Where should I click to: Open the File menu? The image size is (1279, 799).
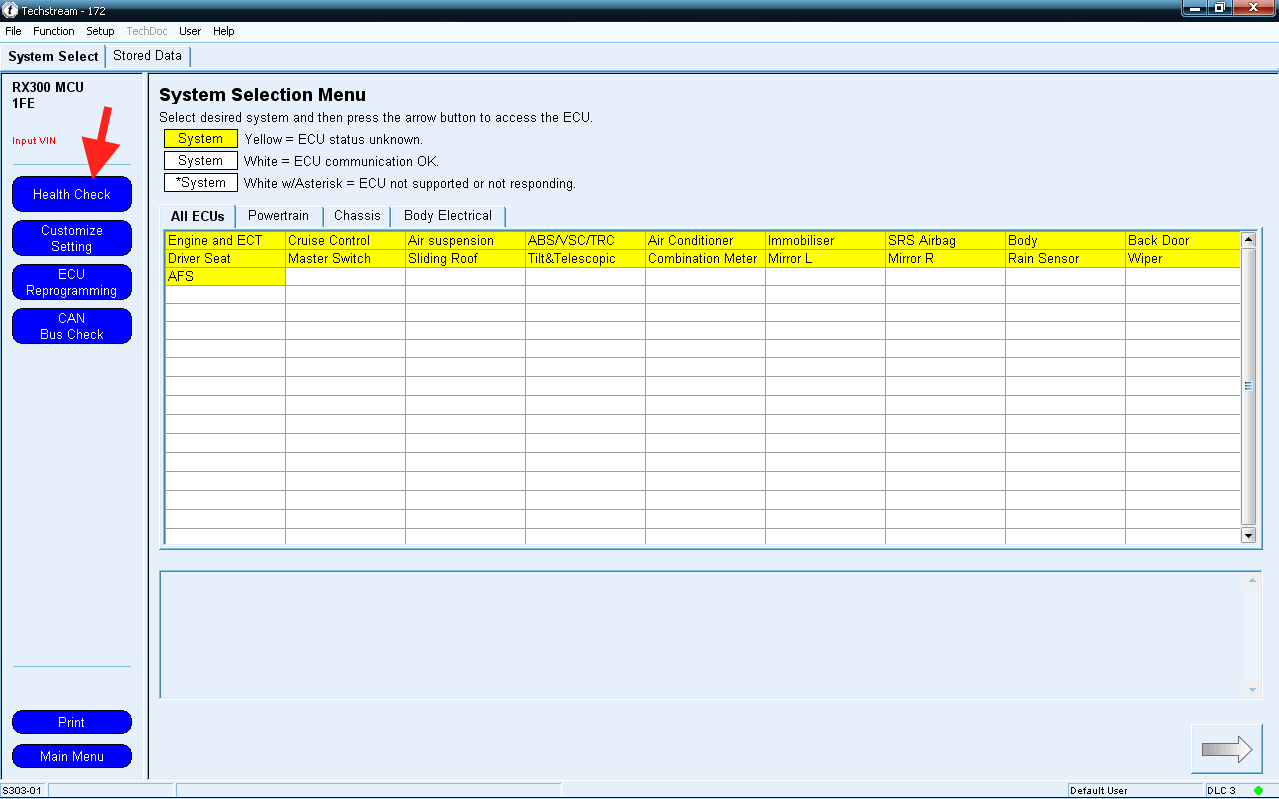coord(13,31)
